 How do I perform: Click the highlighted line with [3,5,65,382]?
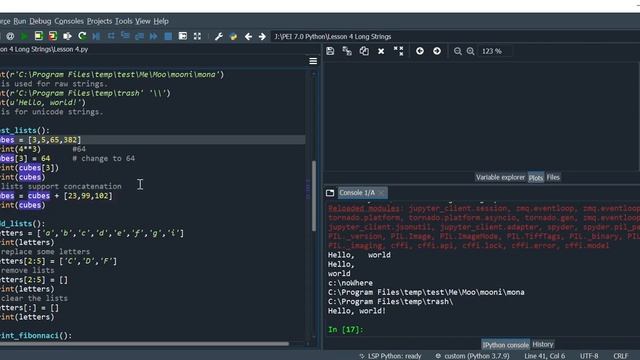pos(153,140)
